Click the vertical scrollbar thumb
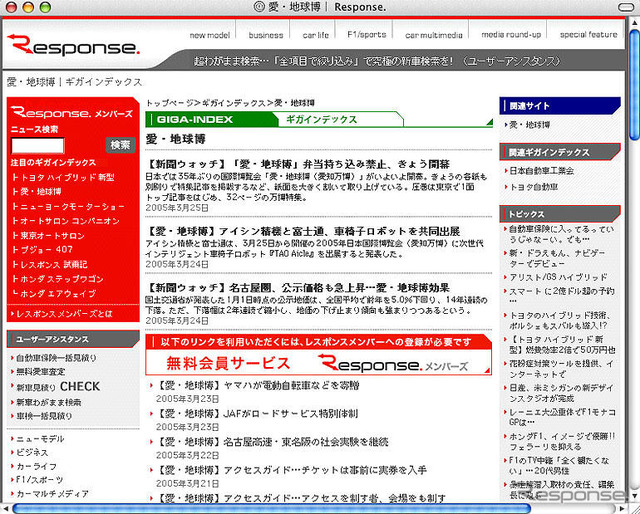 coord(634,84)
